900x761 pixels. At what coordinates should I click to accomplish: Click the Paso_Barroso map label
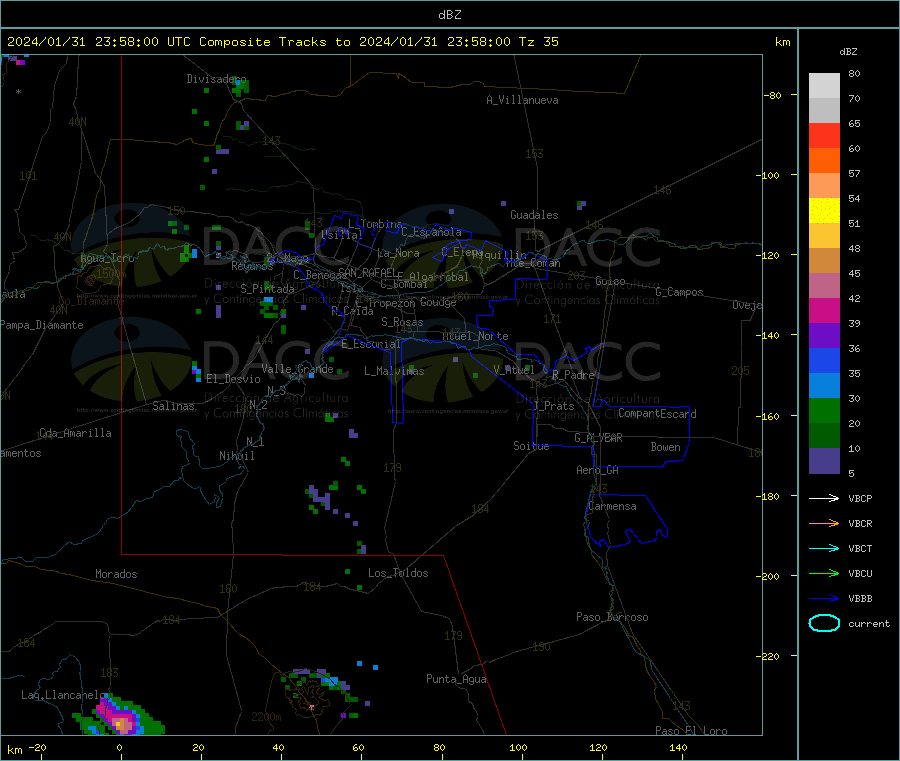(612, 617)
